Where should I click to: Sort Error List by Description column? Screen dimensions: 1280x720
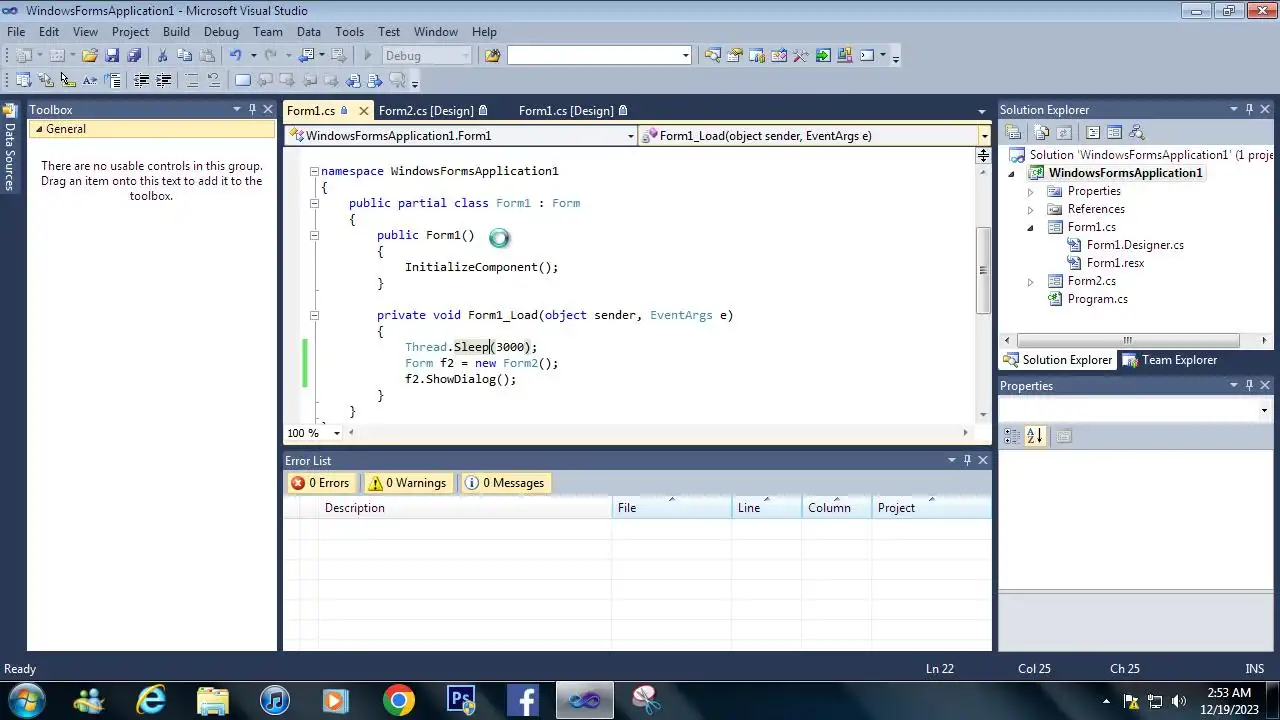point(465,508)
